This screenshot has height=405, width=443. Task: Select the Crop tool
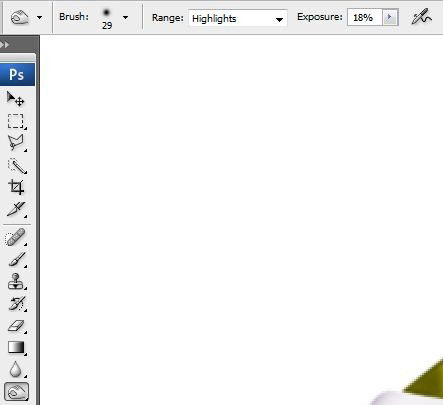pyautogui.click(x=16, y=187)
